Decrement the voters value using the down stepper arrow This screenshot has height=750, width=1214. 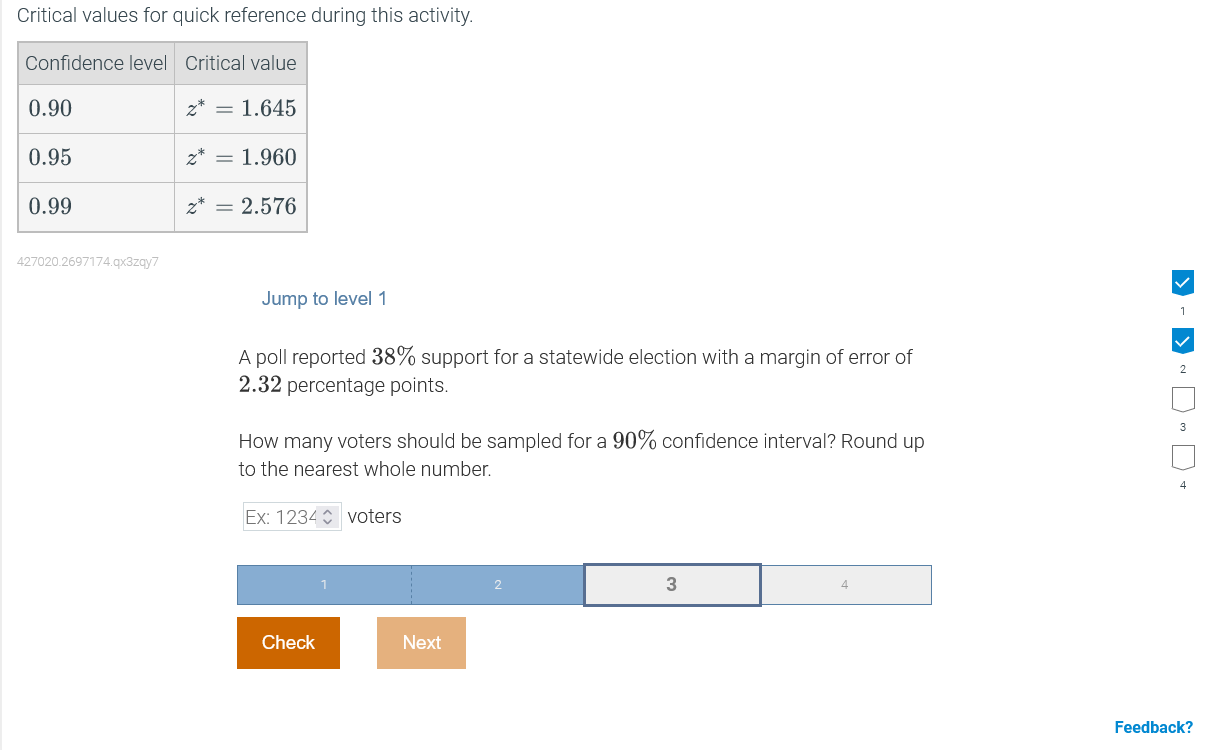pos(327,521)
